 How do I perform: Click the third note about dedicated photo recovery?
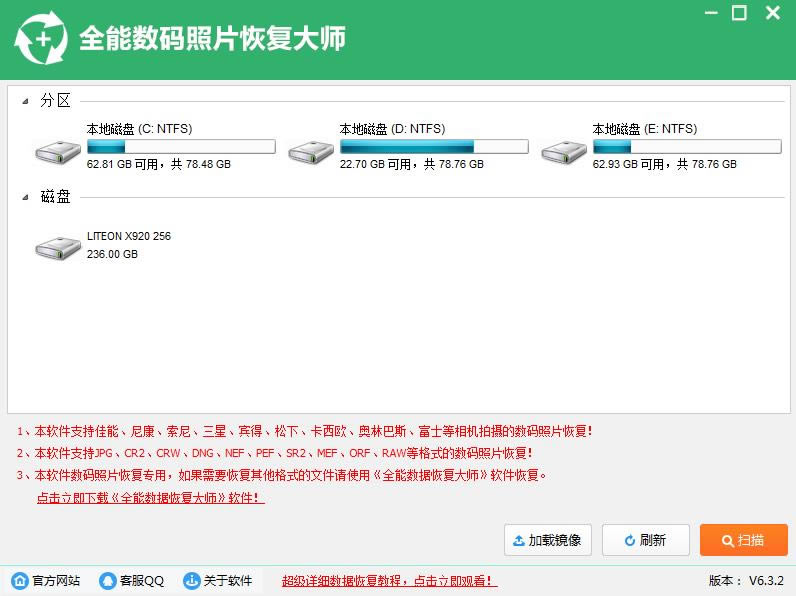tap(282, 475)
